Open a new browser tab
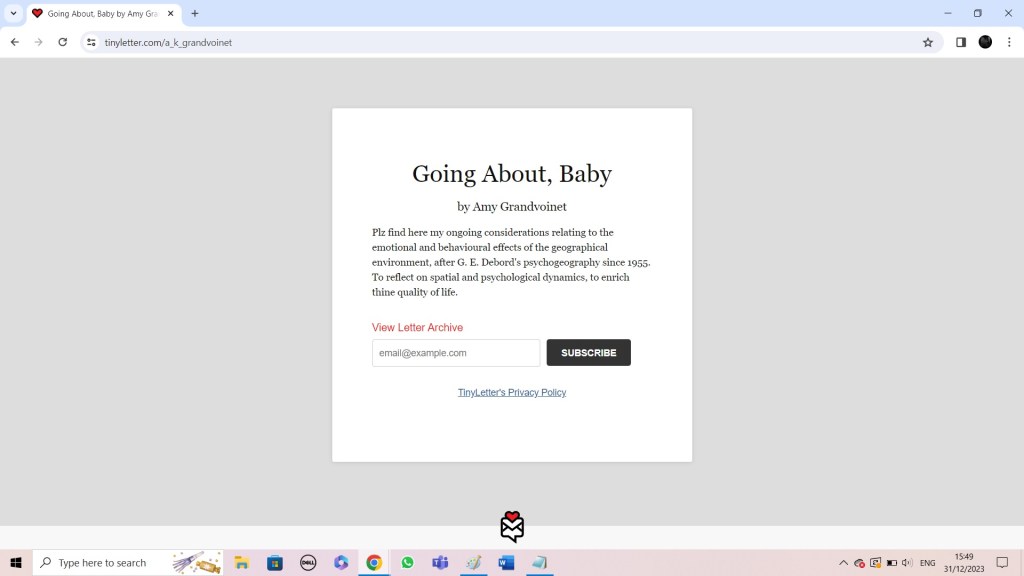This screenshot has width=1024, height=576. (195, 14)
